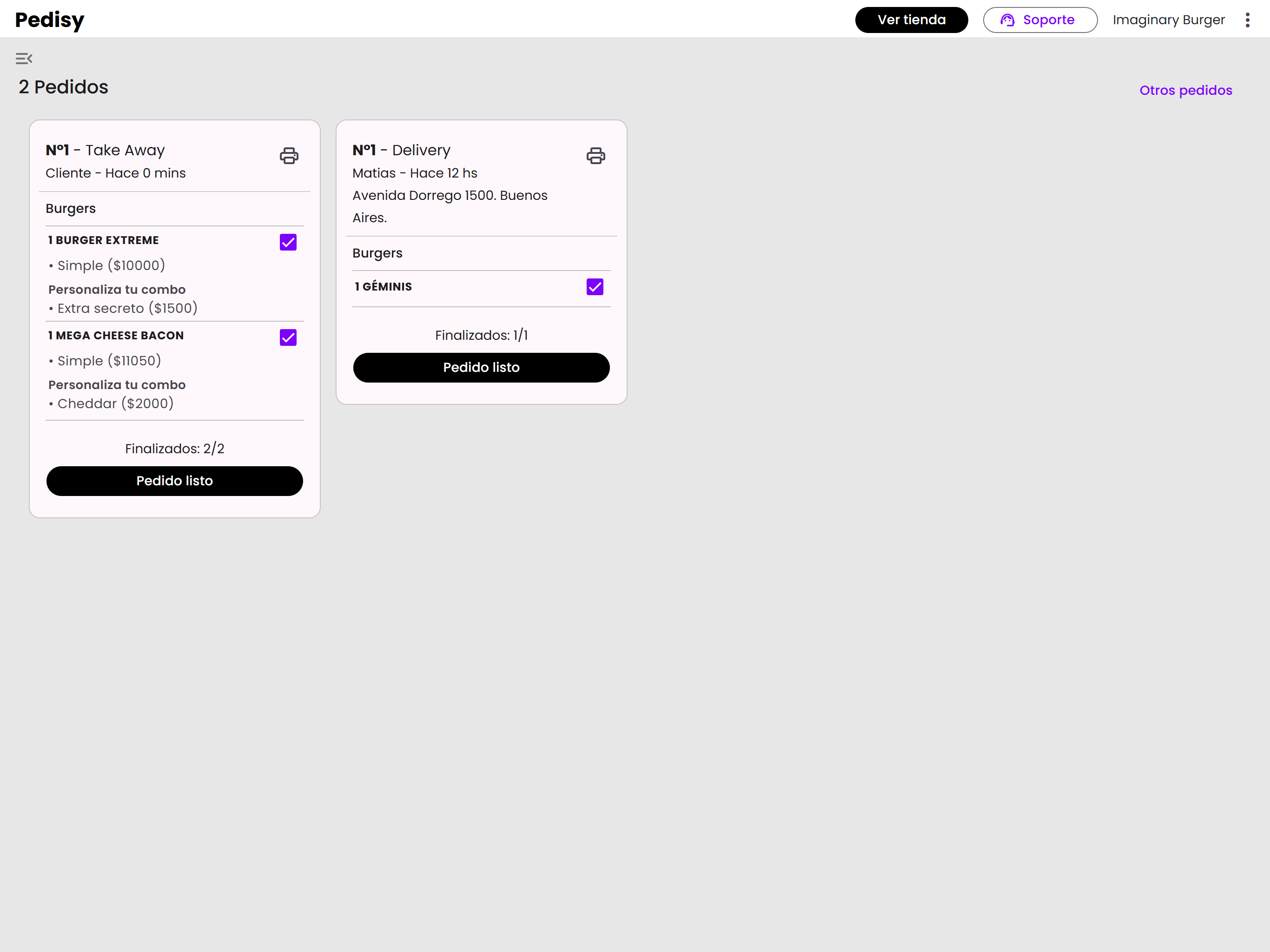The height and width of the screenshot is (952, 1270).
Task: Open the three-dot options menu
Action: pos(1247,20)
